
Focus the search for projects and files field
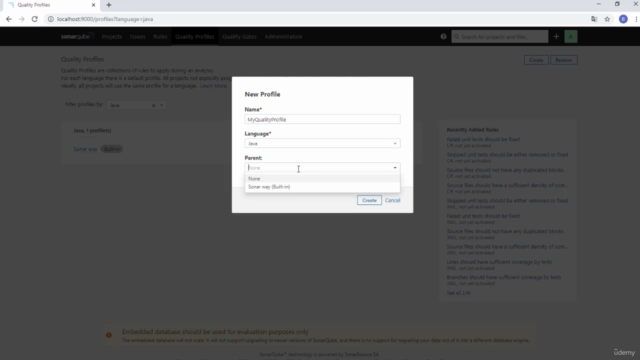(500, 36)
